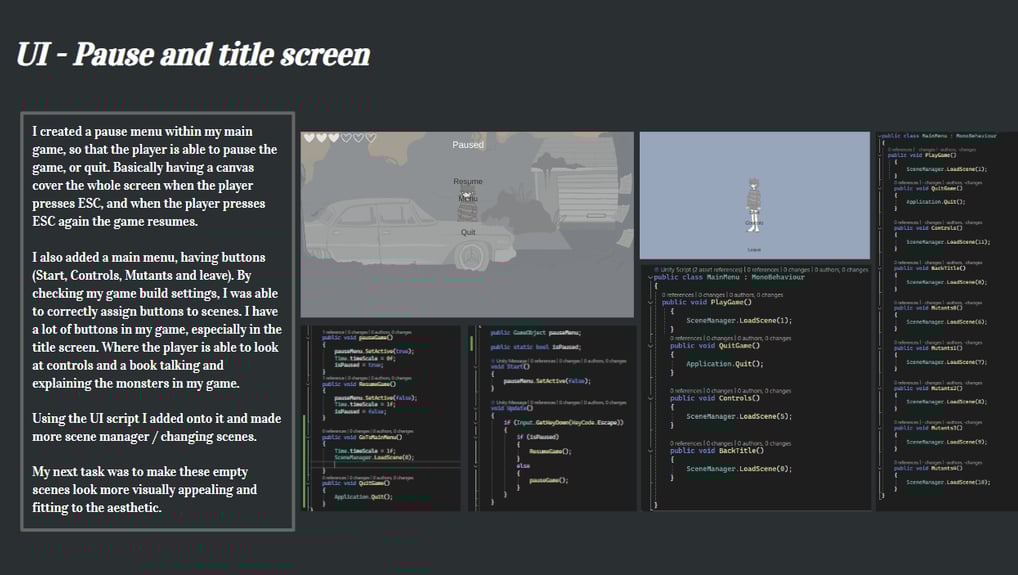Collapse the QuitGame method chevron

pos(651,346)
